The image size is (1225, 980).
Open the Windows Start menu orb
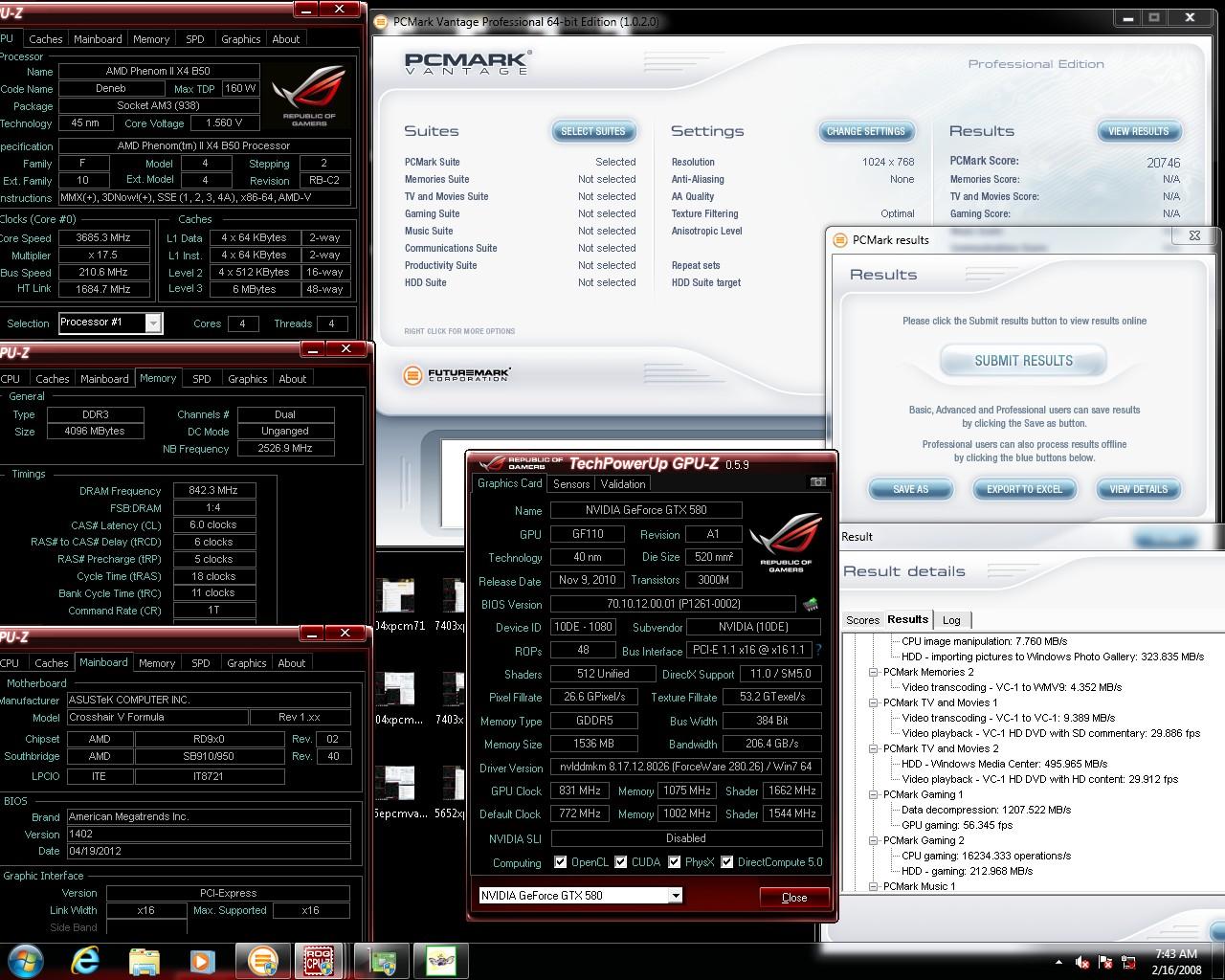26,961
